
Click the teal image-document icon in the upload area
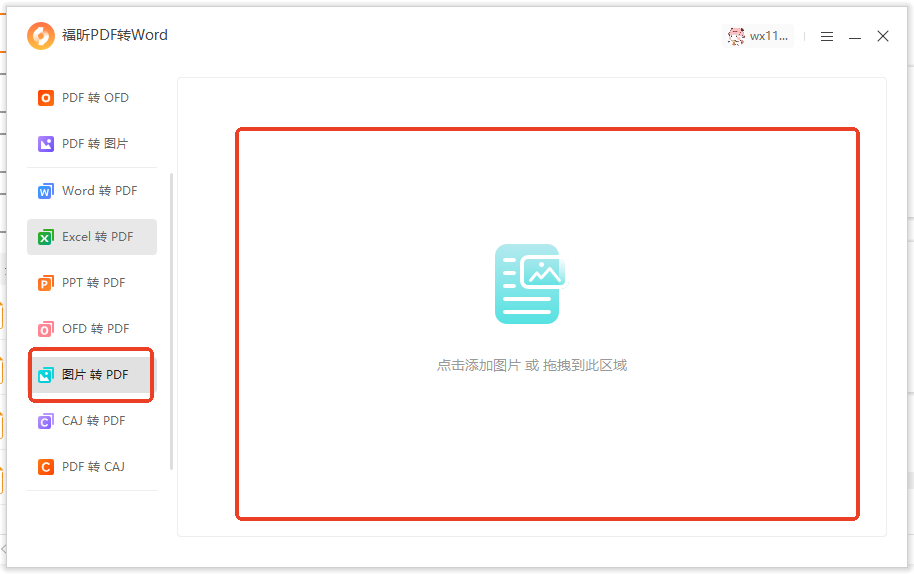[530, 284]
